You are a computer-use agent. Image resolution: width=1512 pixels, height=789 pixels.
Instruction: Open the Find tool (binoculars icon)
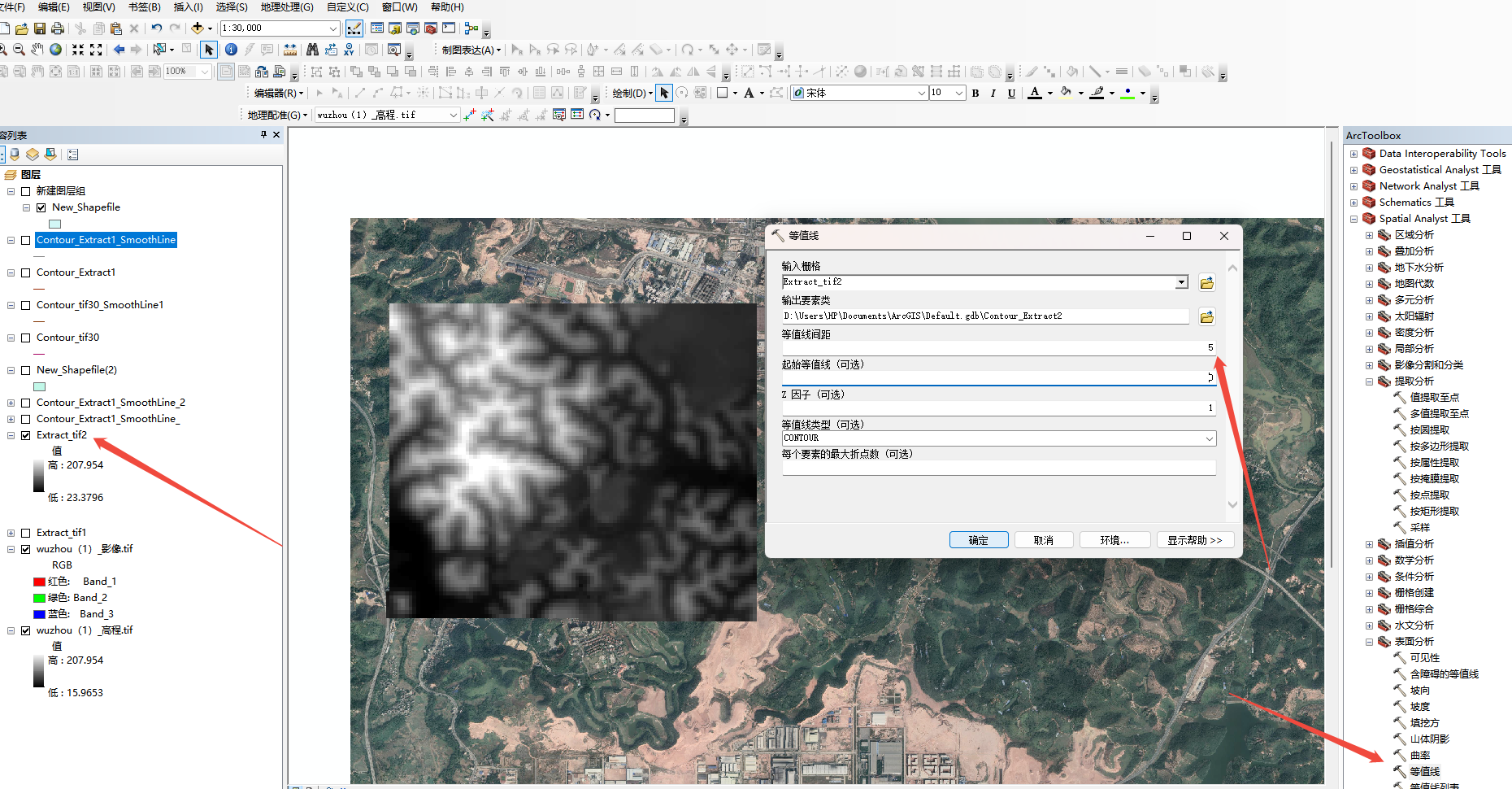[312, 50]
